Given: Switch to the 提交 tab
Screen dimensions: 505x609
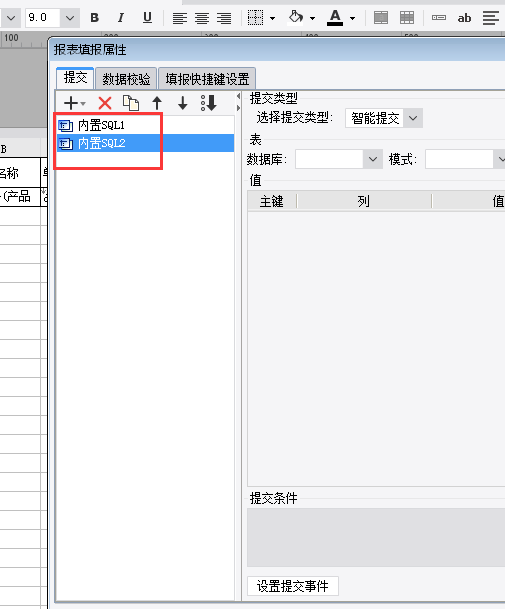Looking at the screenshot, I should 75,78.
